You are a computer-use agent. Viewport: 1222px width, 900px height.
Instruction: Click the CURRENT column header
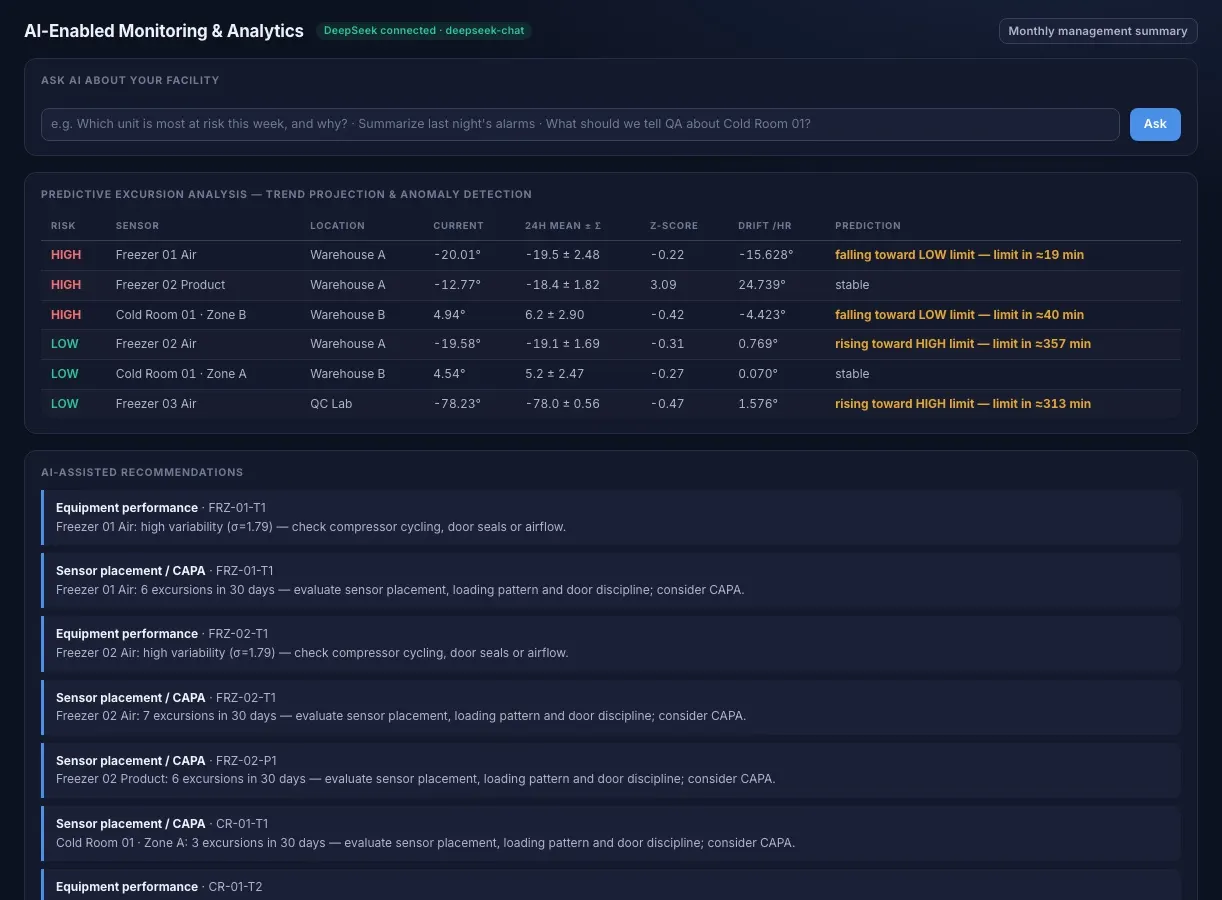458,226
